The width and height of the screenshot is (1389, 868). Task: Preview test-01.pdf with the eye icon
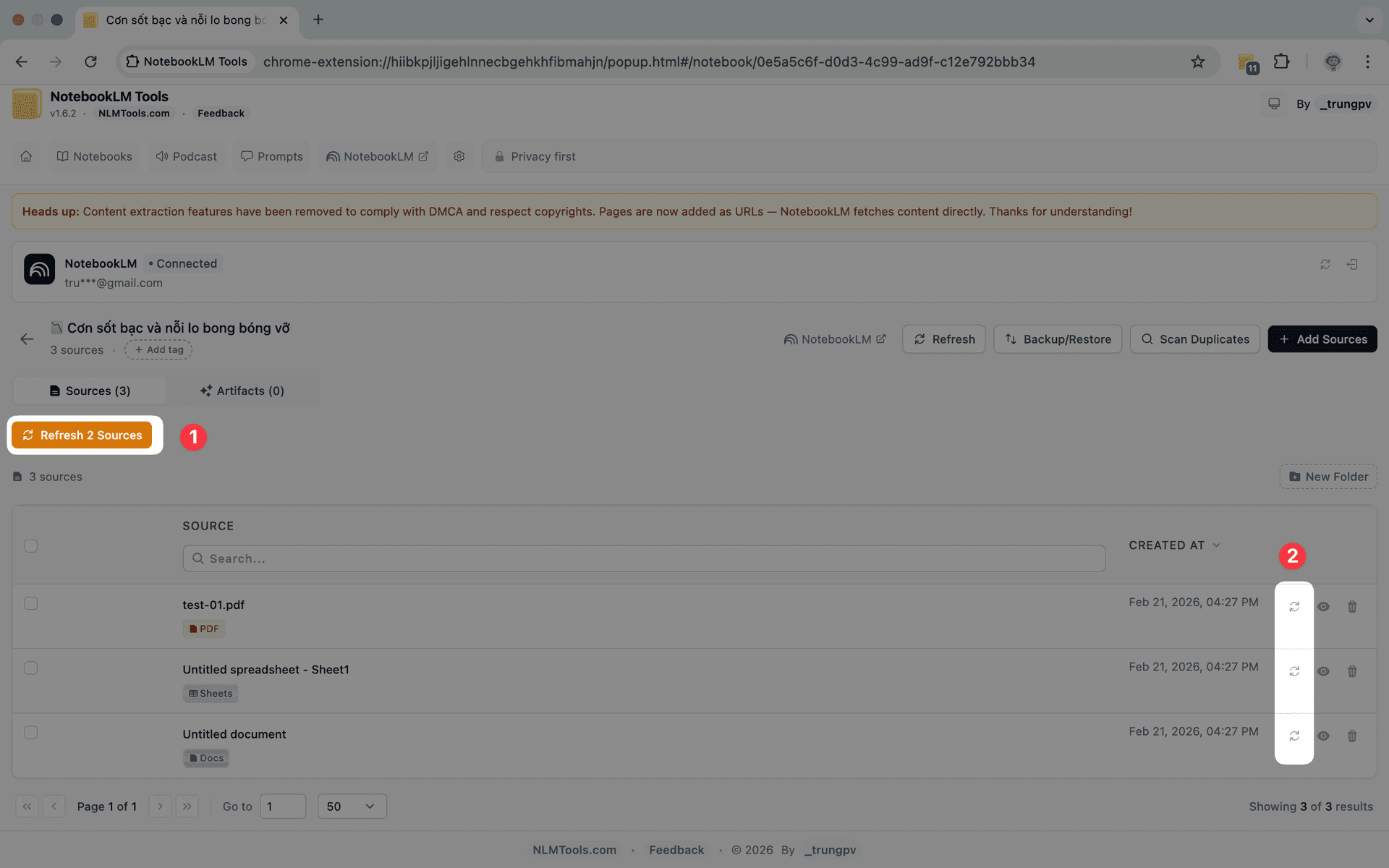[x=1324, y=606]
